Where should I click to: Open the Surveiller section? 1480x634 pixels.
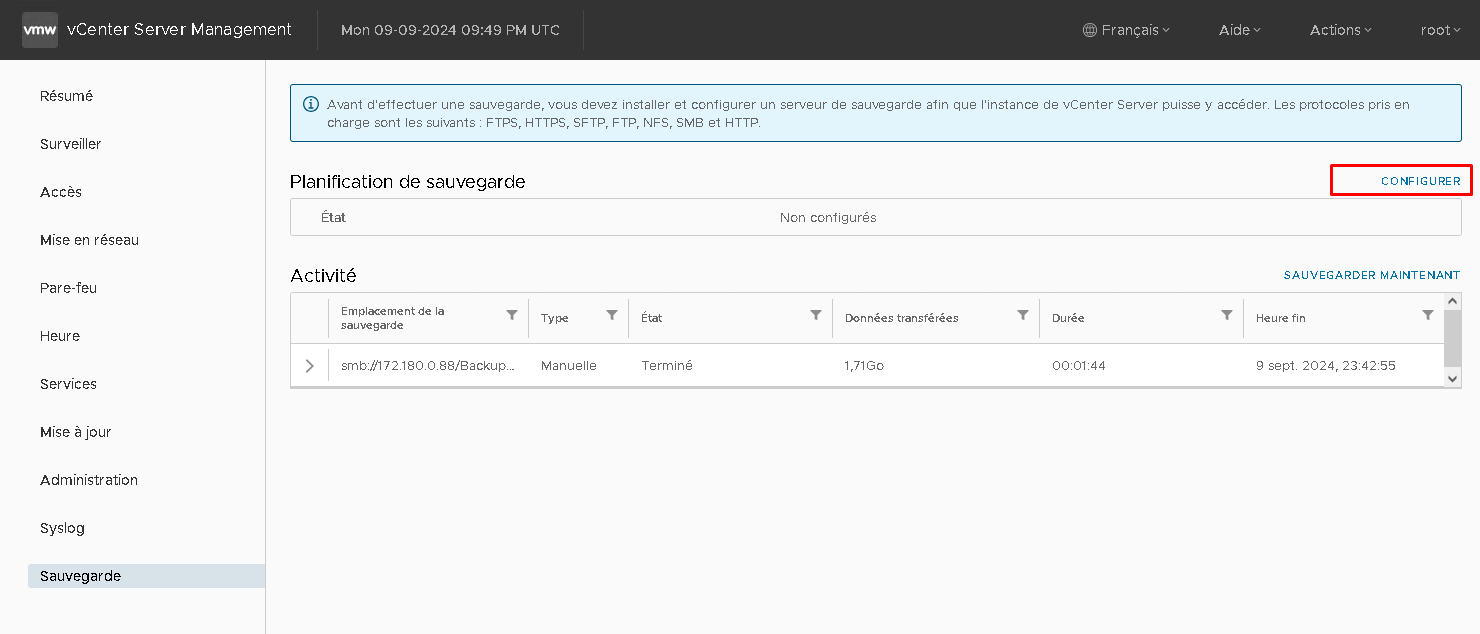(70, 144)
